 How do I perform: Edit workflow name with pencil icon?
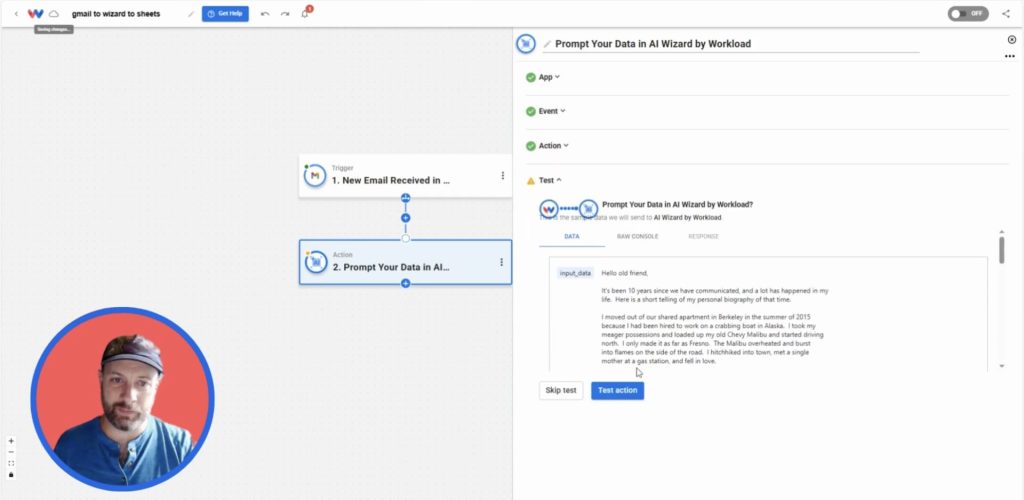pyautogui.click(x=191, y=14)
